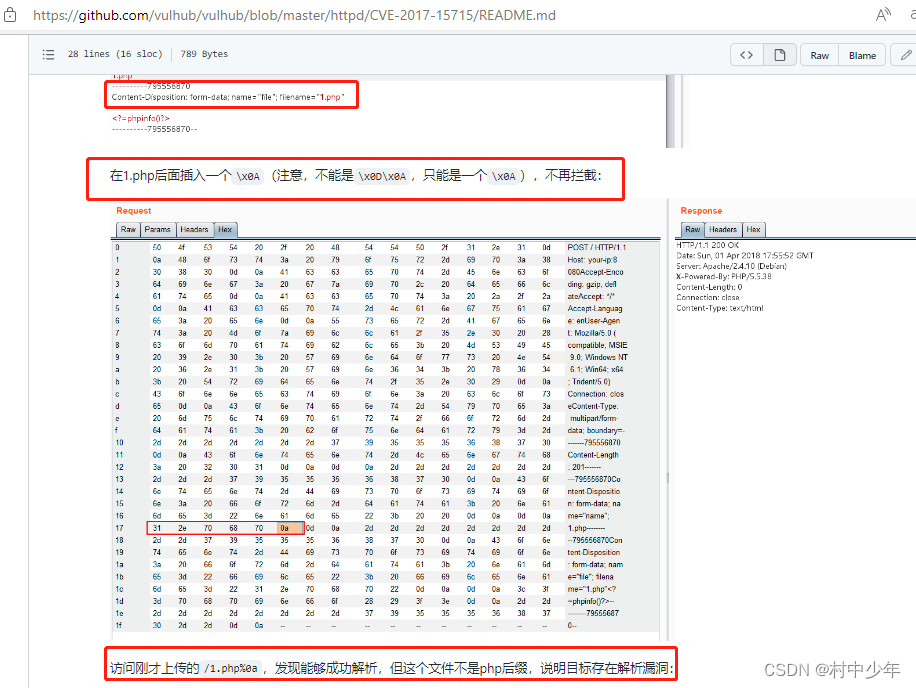Click the "=phpinfo()?>--" decoded text
The height and width of the screenshot is (688, 916).
591,601
